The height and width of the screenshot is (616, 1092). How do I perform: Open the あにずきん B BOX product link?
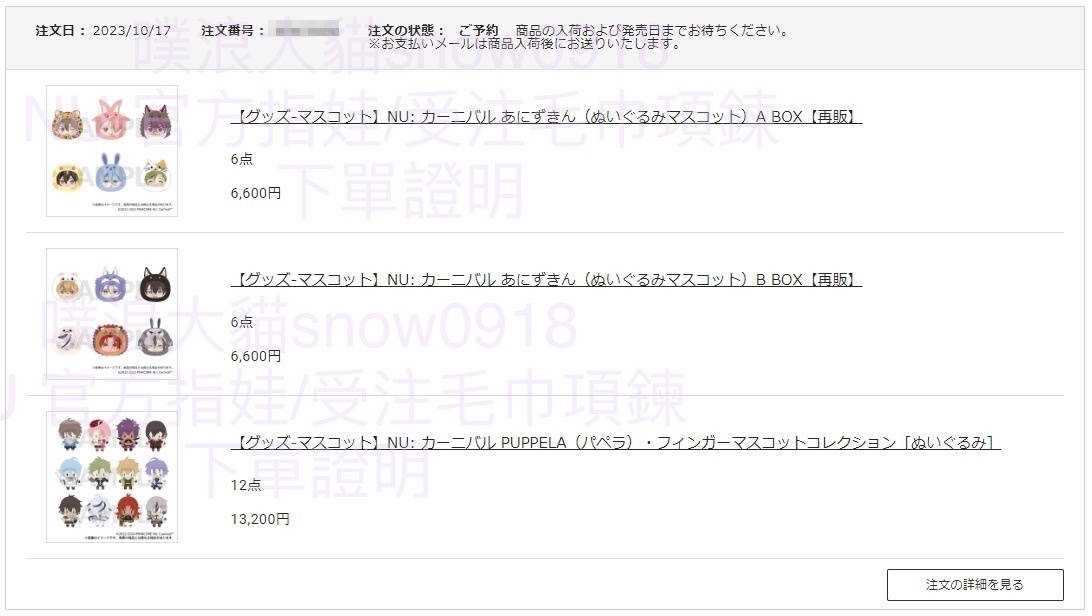[x=546, y=280]
